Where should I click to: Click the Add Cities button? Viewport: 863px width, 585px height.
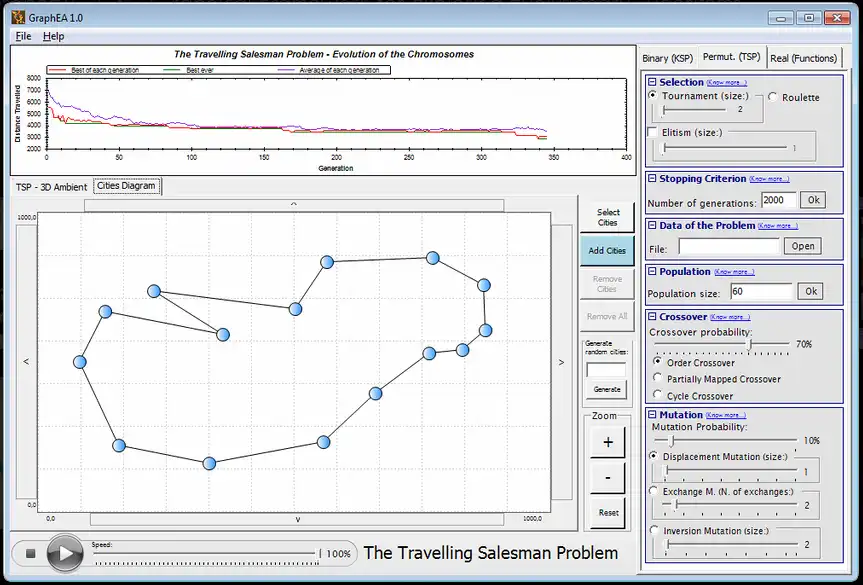pyautogui.click(x=607, y=250)
